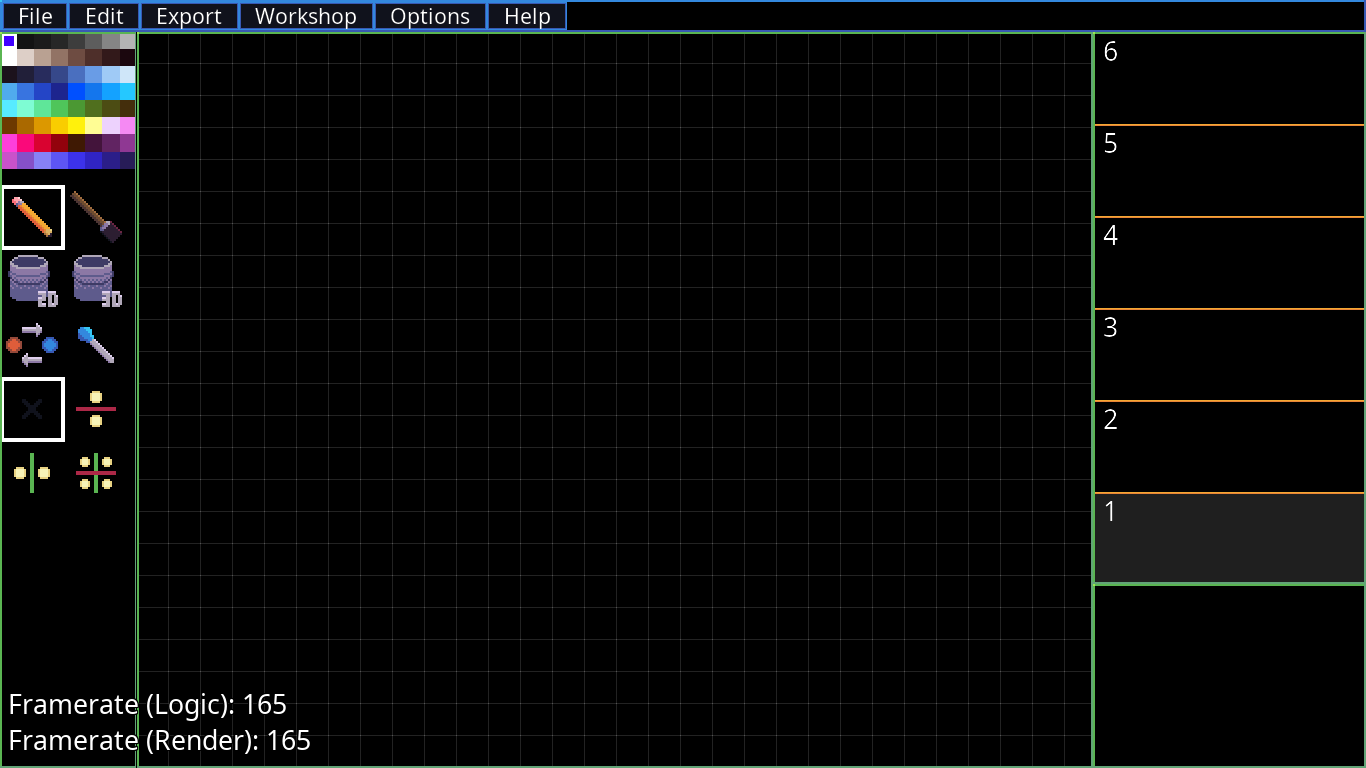
Task: Click the Framerate (Logic): 165 readout
Action: pyautogui.click(x=148, y=705)
